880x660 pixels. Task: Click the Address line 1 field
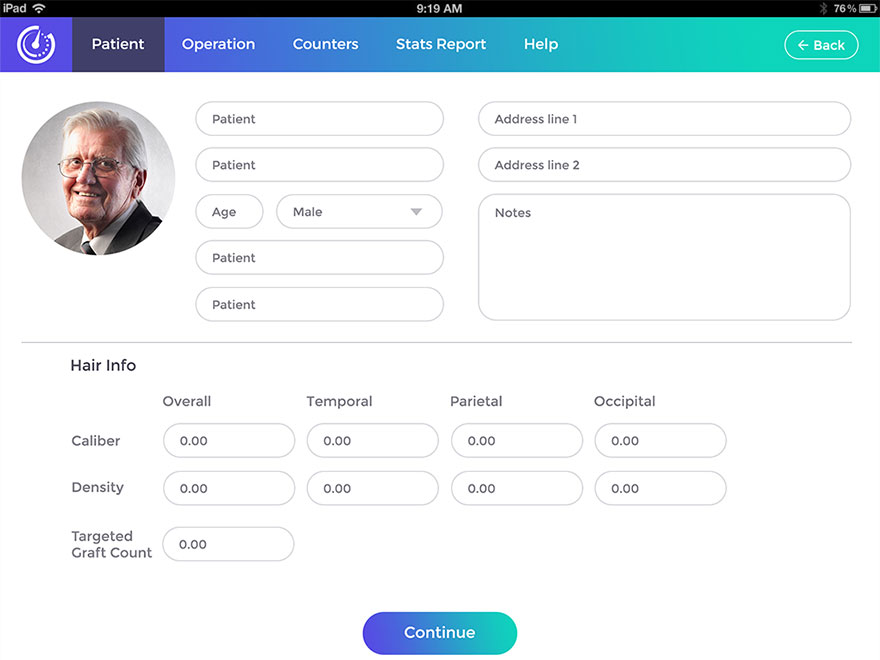coord(663,118)
